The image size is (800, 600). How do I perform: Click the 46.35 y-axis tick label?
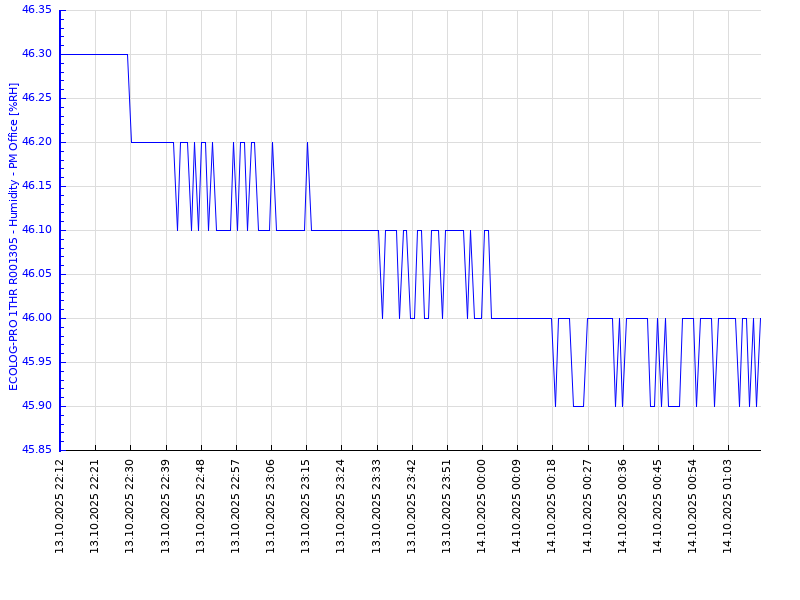(36, 10)
